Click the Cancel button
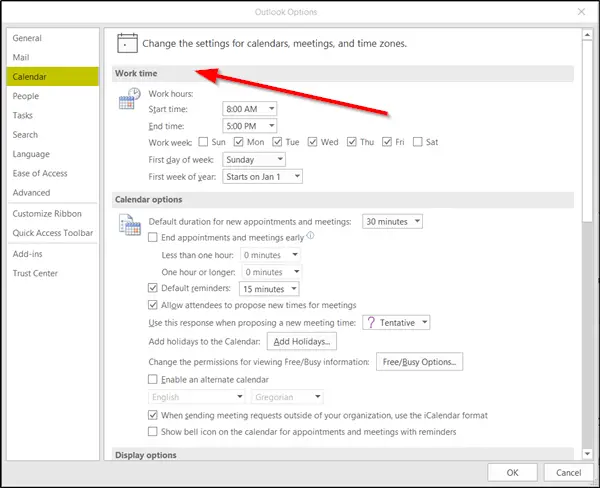Screen dimensions: 600x488 [x=568, y=473]
